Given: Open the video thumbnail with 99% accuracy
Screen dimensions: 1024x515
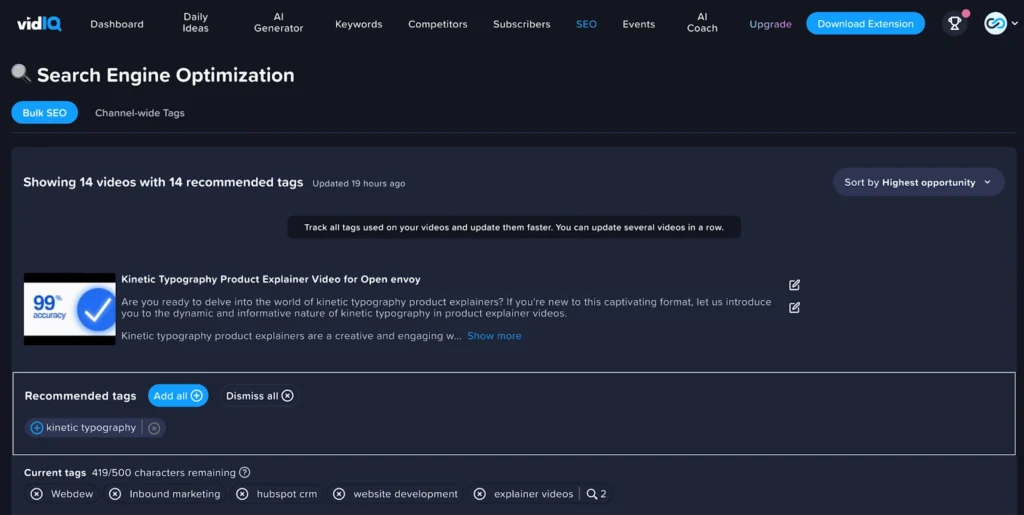Looking at the screenshot, I should (x=70, y=309).
